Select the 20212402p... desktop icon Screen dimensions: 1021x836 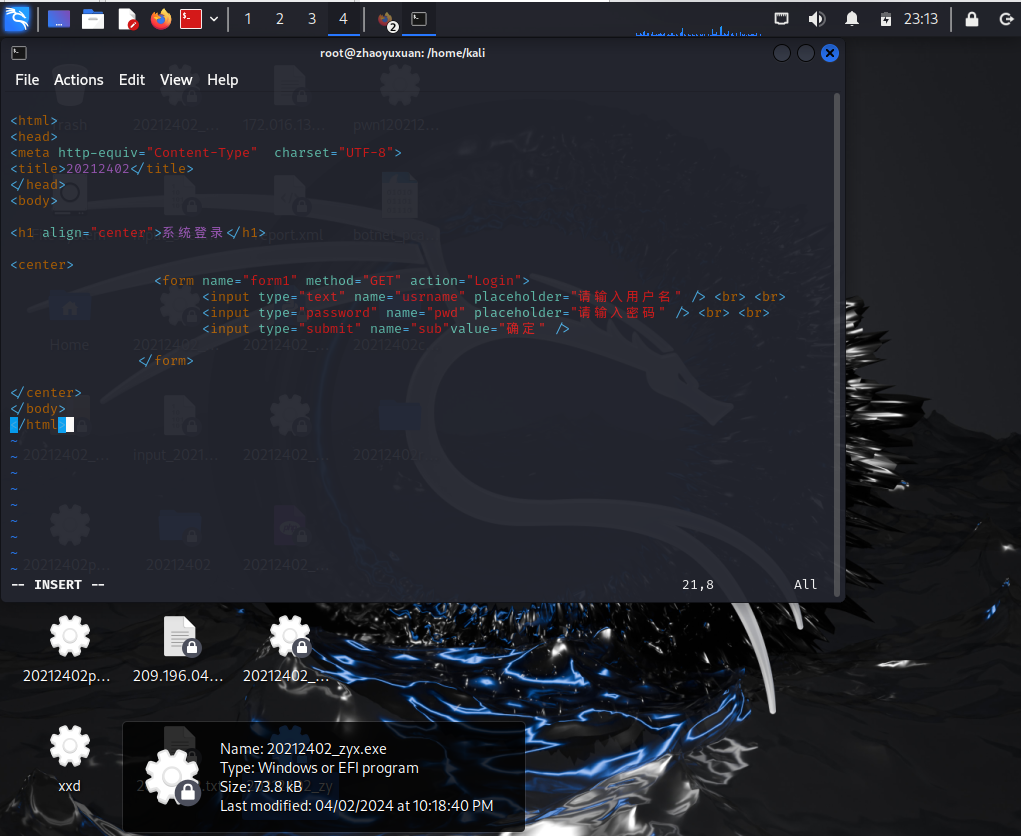point(68,649)
